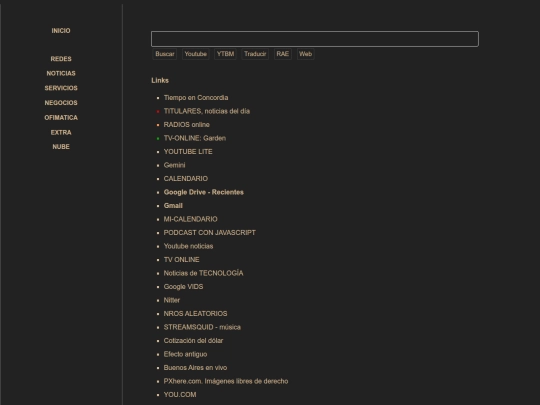Screen dimensions: 540x405
Task: Open the OFIMATICA sidebar section
Action: [61, 118]
